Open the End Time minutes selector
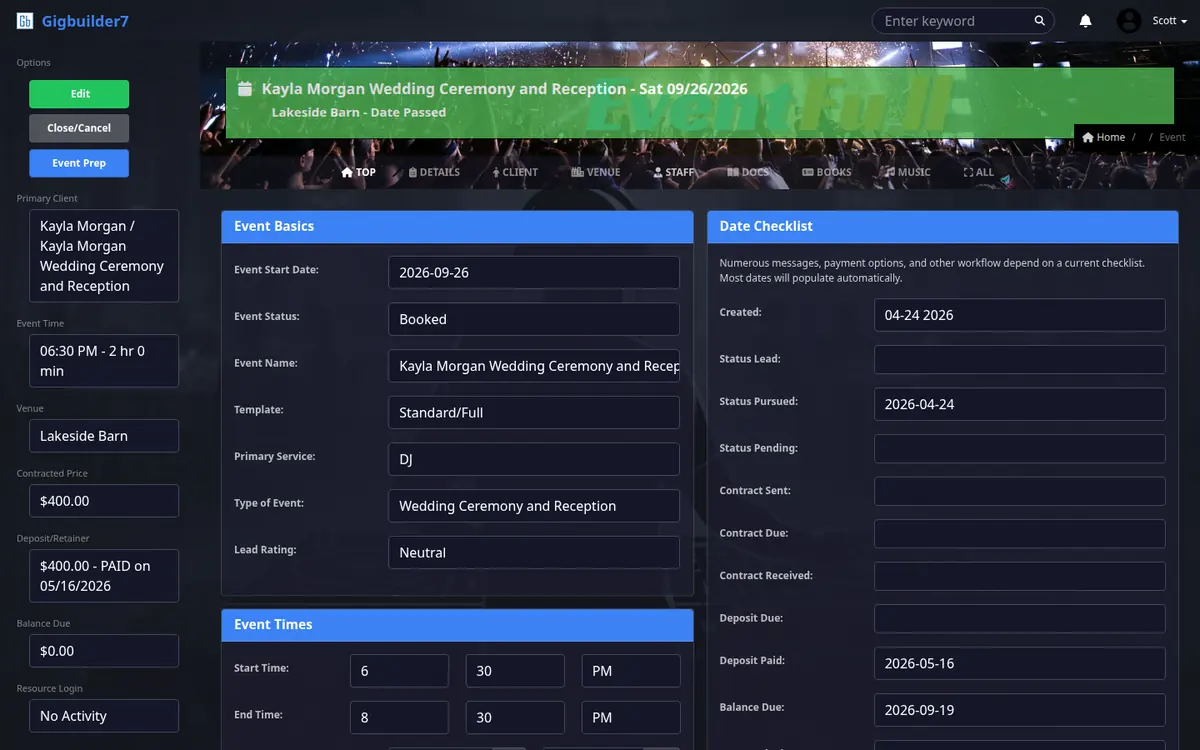 coord(515,717)
